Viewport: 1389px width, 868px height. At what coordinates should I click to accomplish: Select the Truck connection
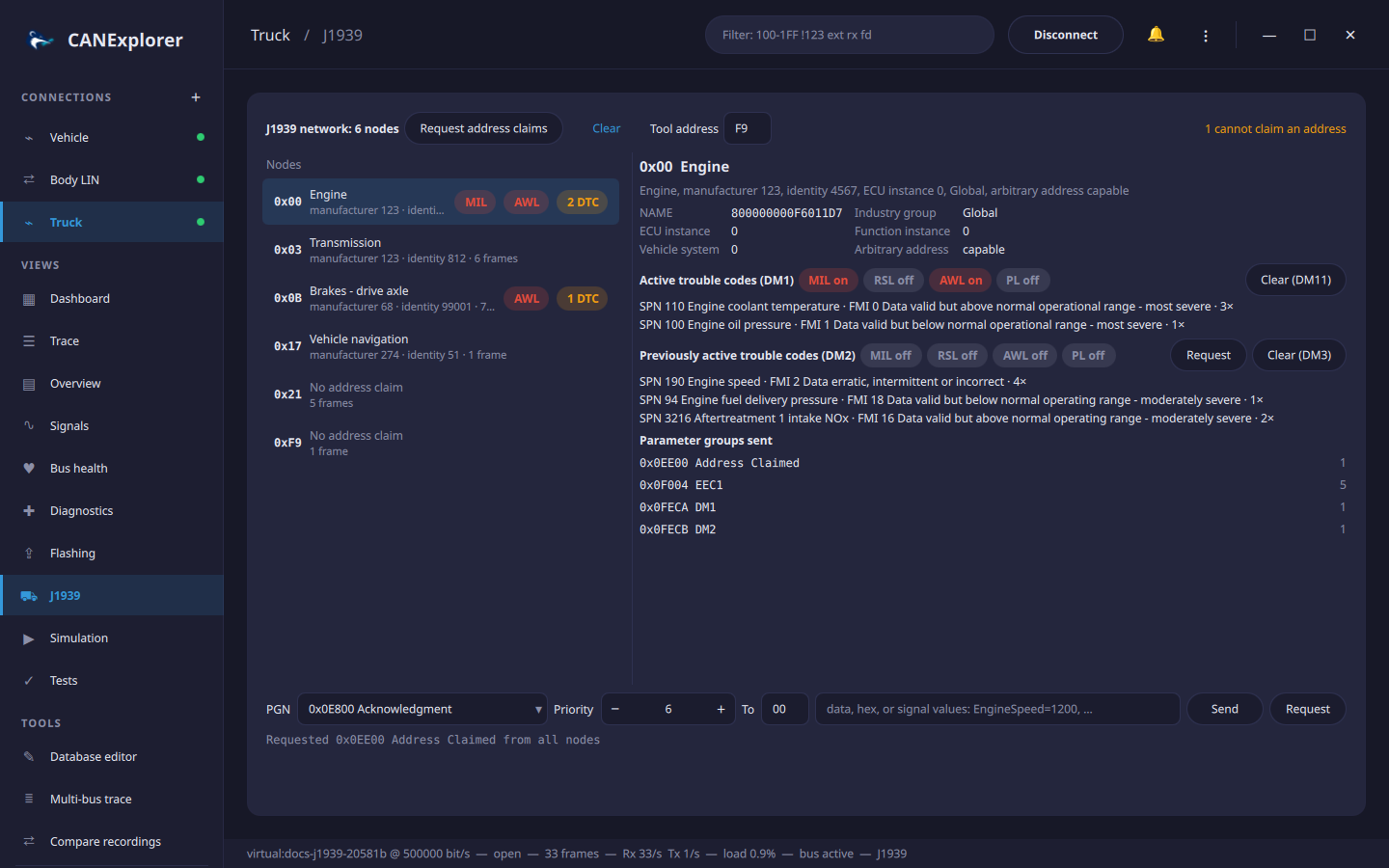point(112,223)
